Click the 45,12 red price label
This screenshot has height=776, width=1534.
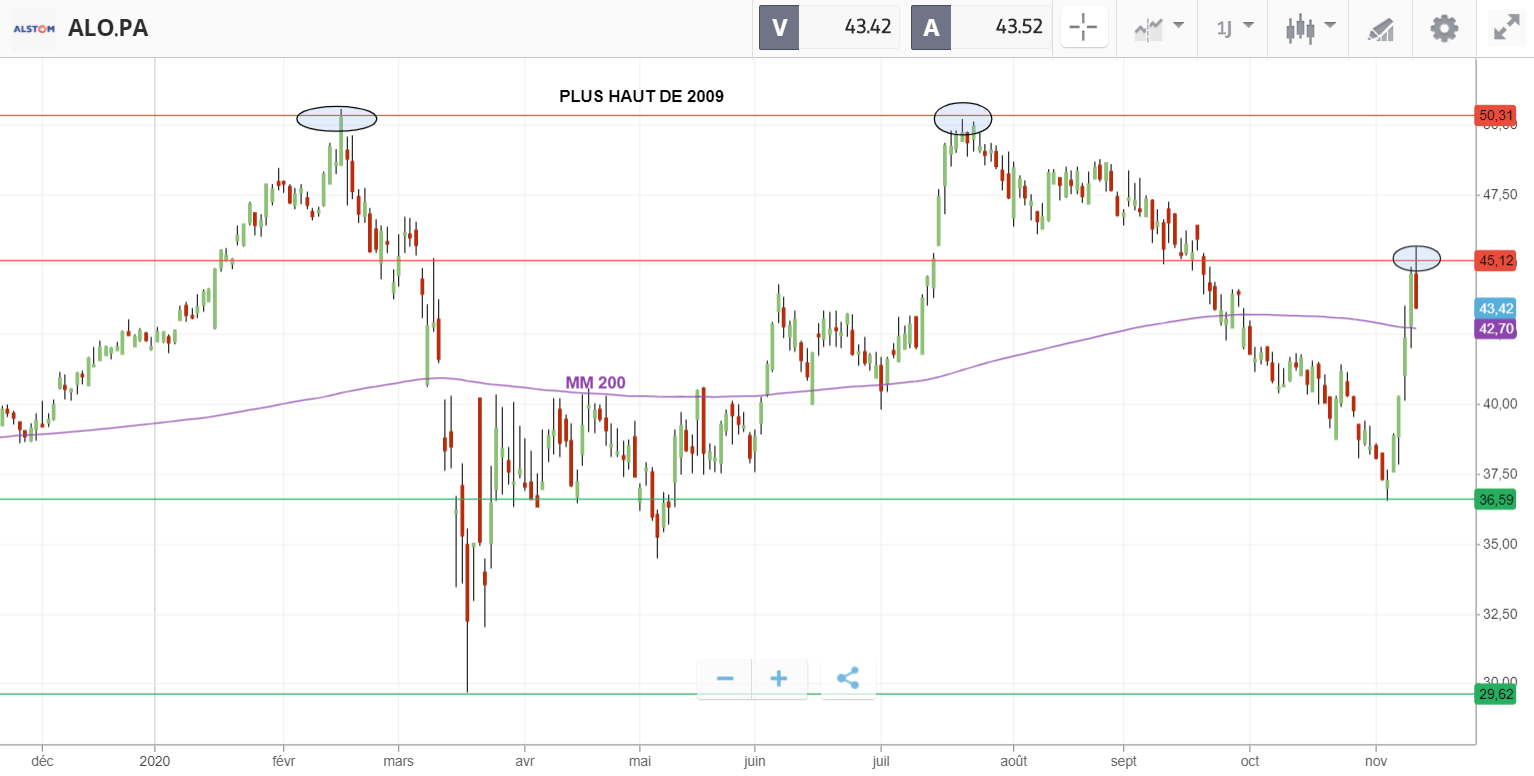point(1496,261)
